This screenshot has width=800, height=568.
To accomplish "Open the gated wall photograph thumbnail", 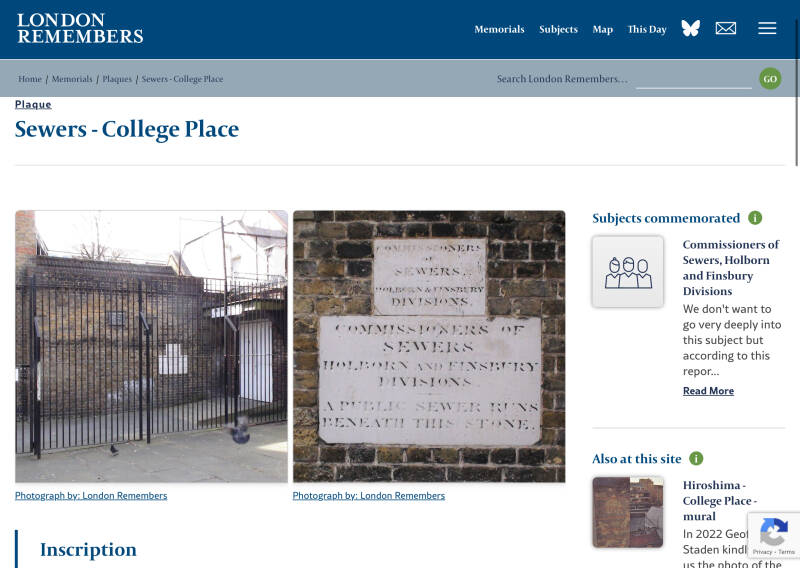I will click(151, 346).
